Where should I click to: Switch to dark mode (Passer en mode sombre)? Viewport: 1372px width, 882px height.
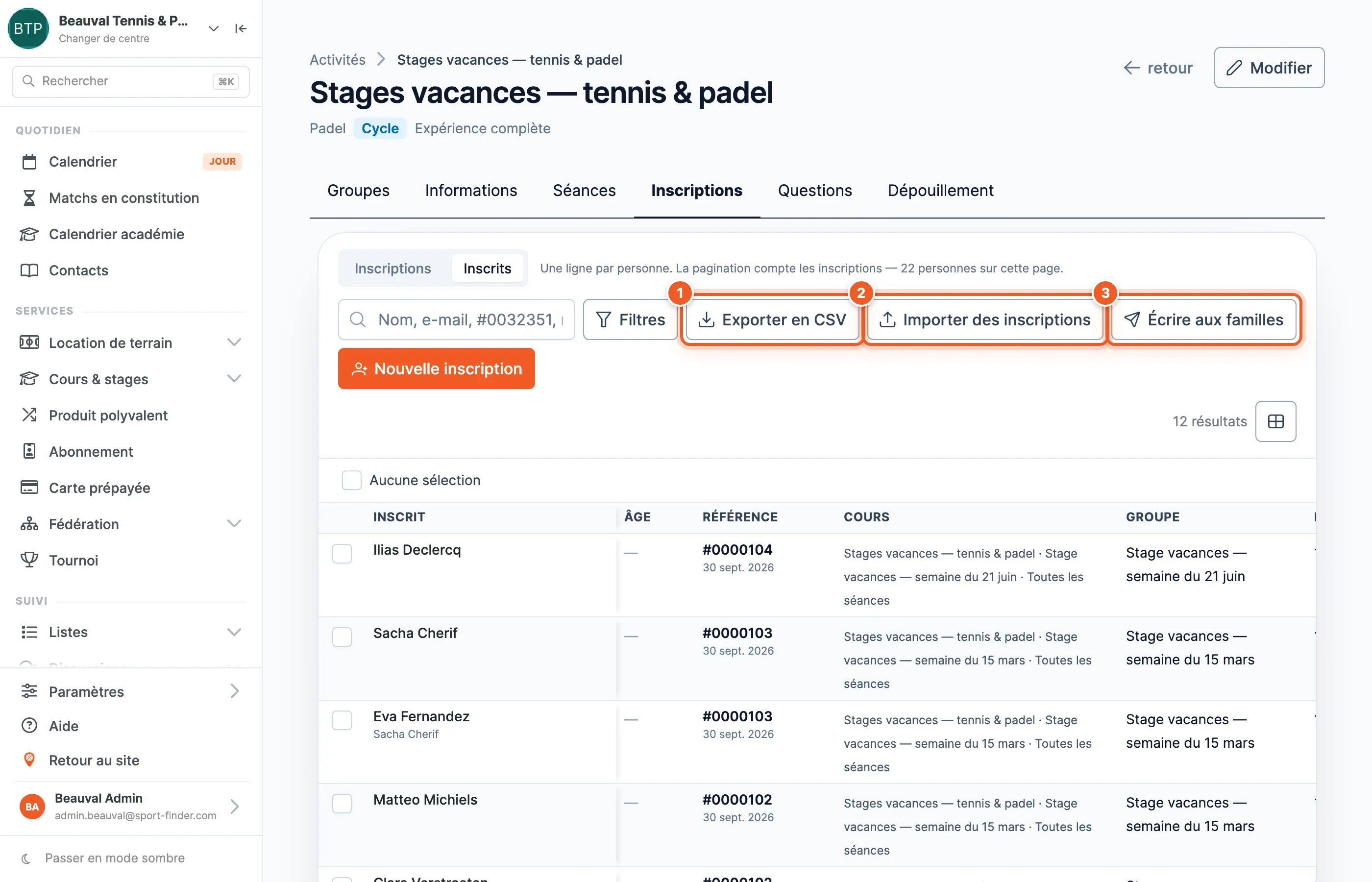103,858
